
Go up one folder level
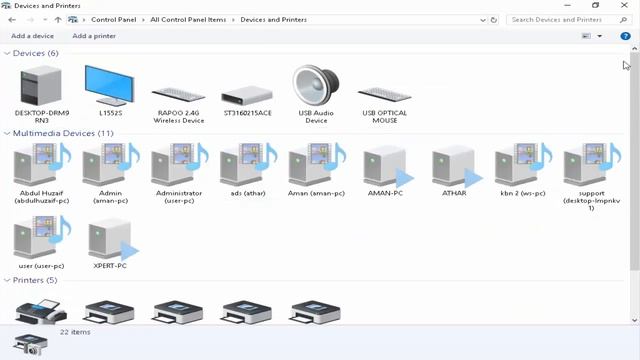pyautogui.click(x=58, y=20)
